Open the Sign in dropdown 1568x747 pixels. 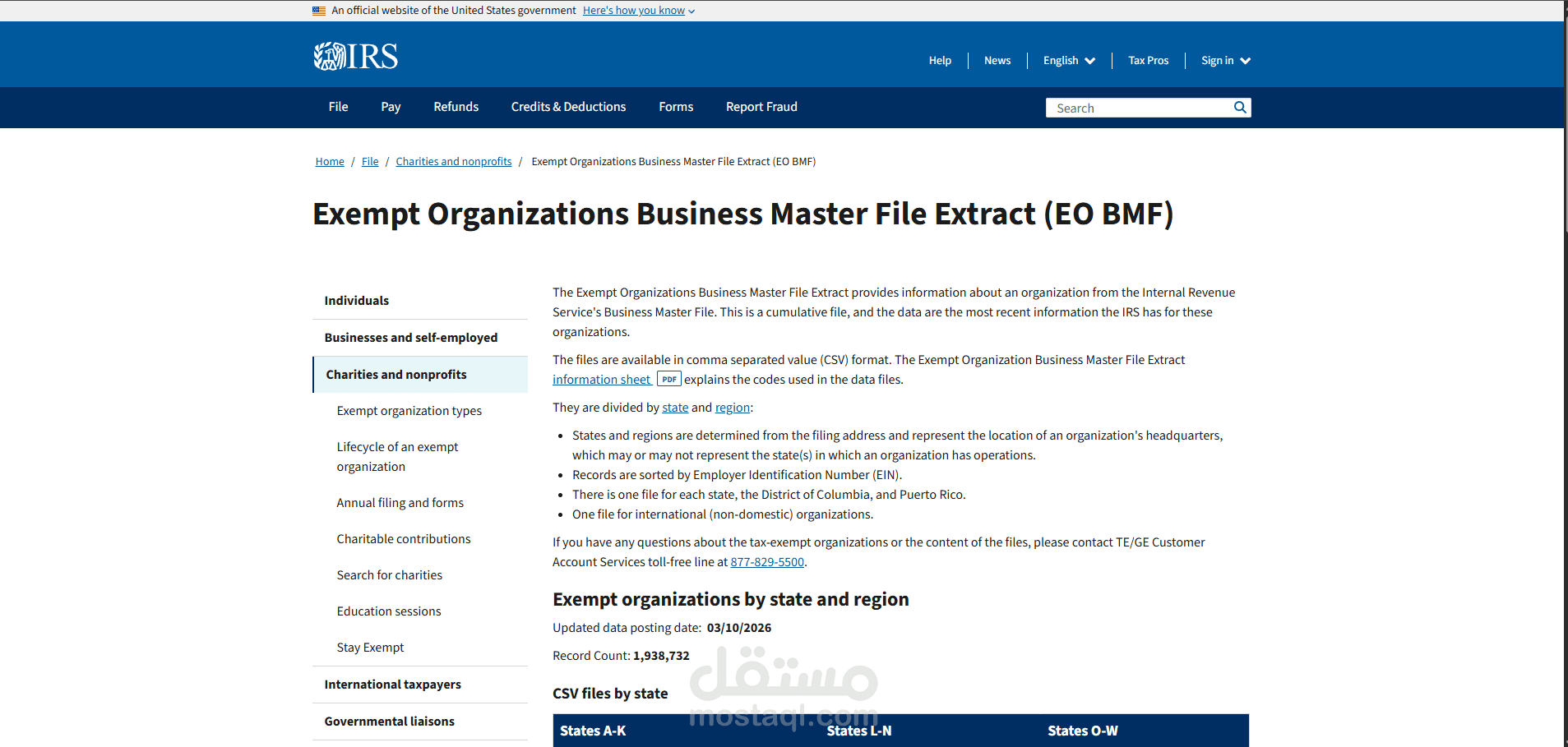[1225, 61]
